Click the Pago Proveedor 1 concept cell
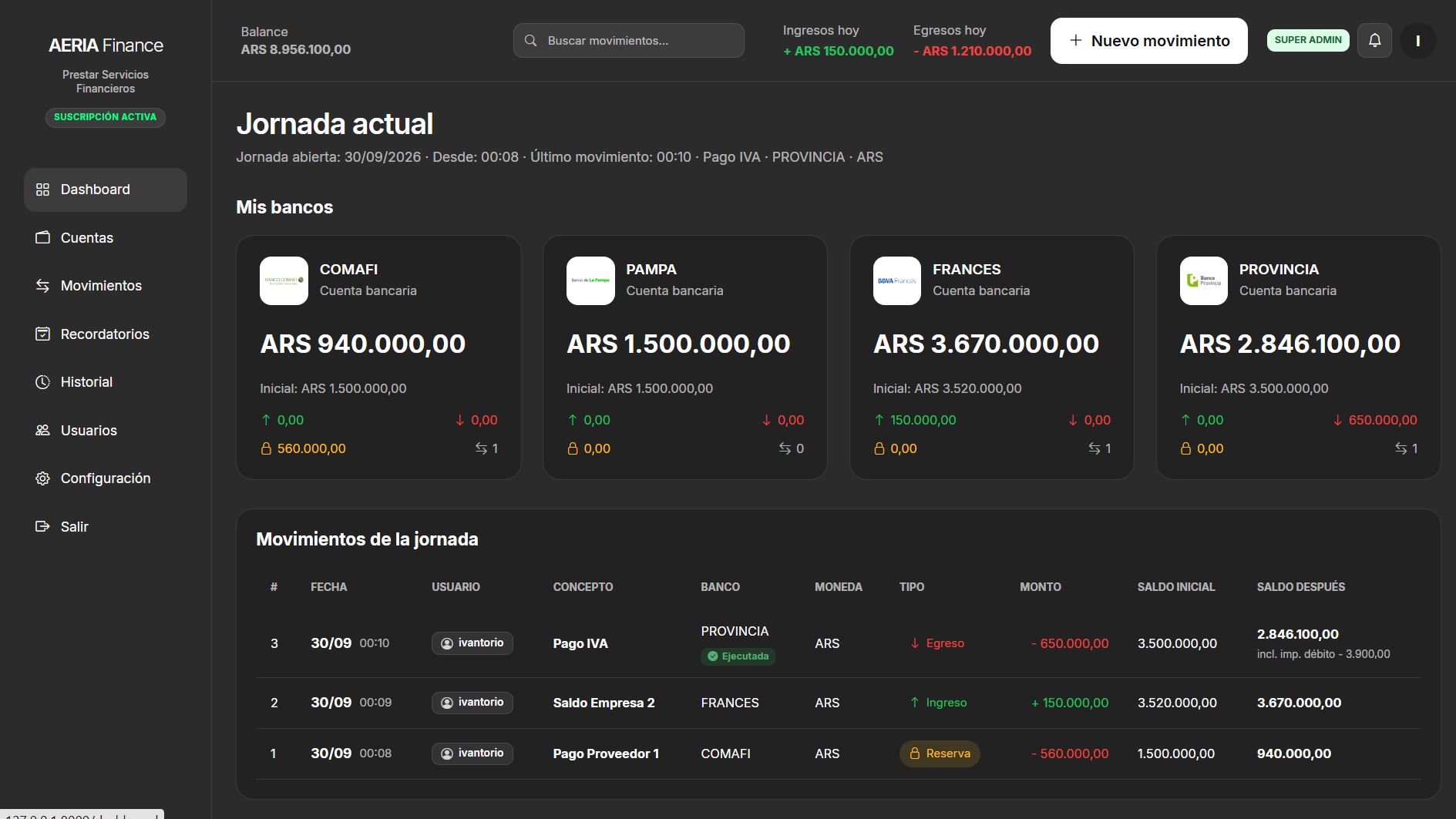 (606, 754)
